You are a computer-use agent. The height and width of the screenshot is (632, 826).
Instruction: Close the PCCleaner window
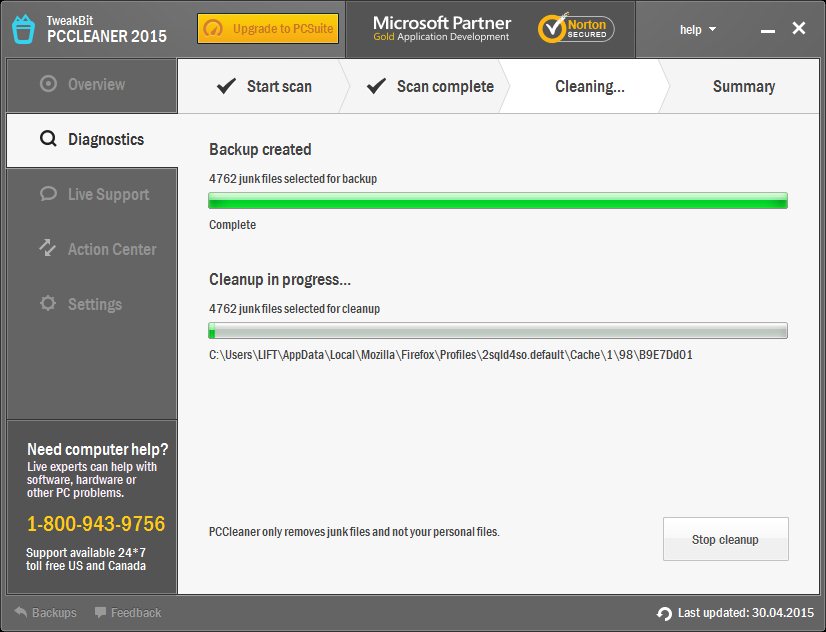tap(799, 28)
